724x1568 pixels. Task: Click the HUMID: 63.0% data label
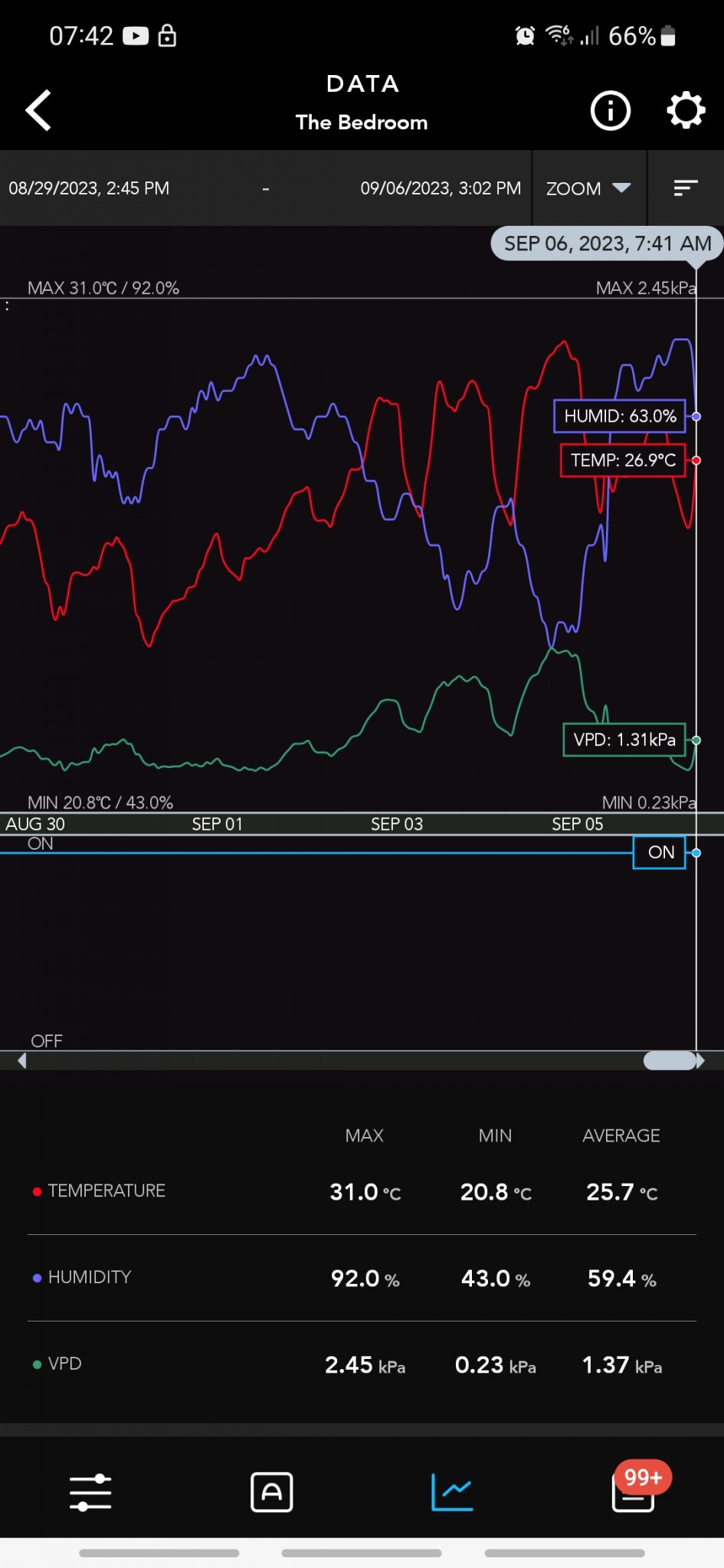click(620, 416)
